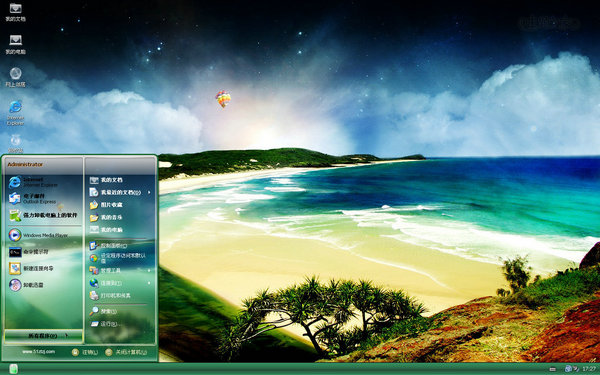Open Network Neighborhood desktop icon (网上邻居)

pos(15,77)
